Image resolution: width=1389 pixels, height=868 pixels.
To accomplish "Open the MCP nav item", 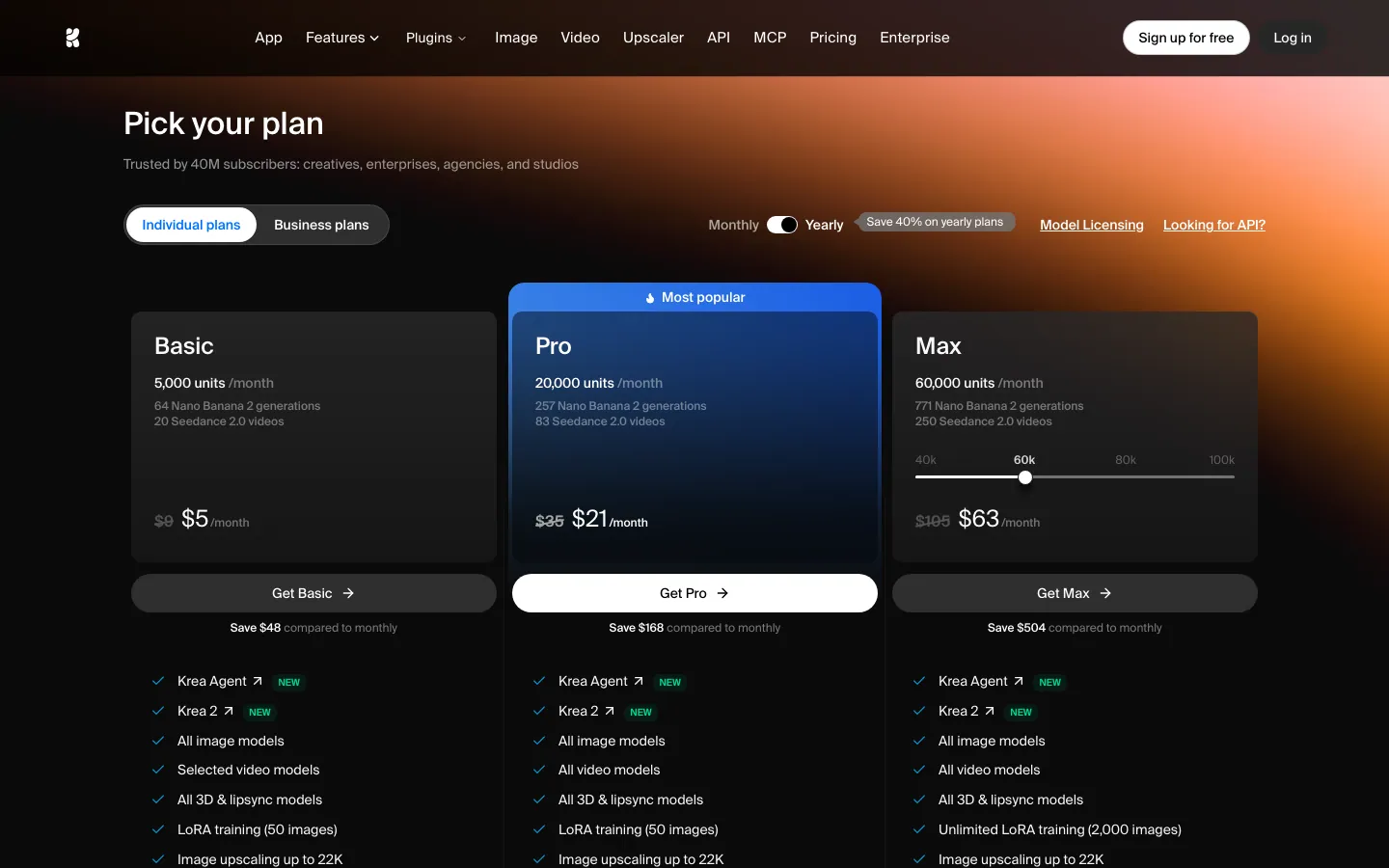I will tap(770, 38).
